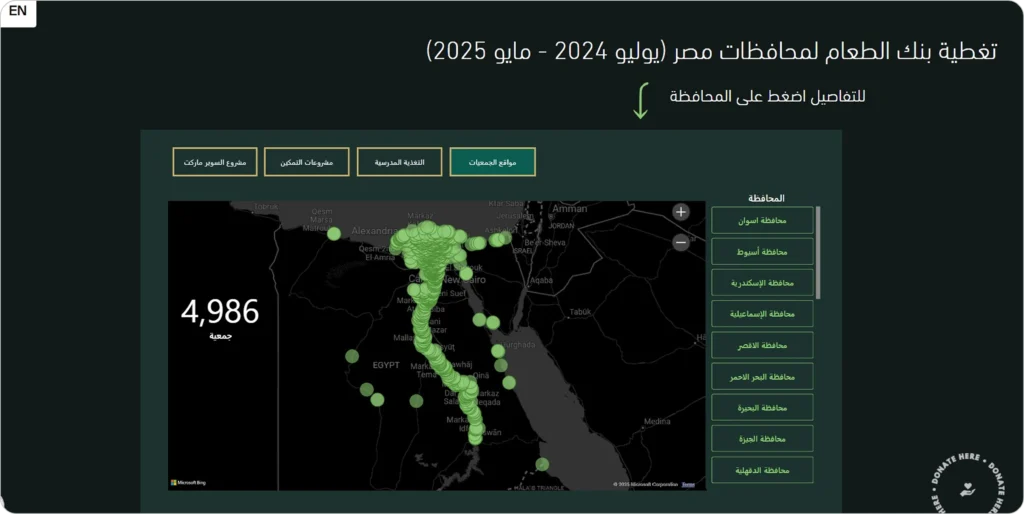1024x514 pixels.
Task: Choose محافظة الإسكندرية in the list
Action: 762,283
